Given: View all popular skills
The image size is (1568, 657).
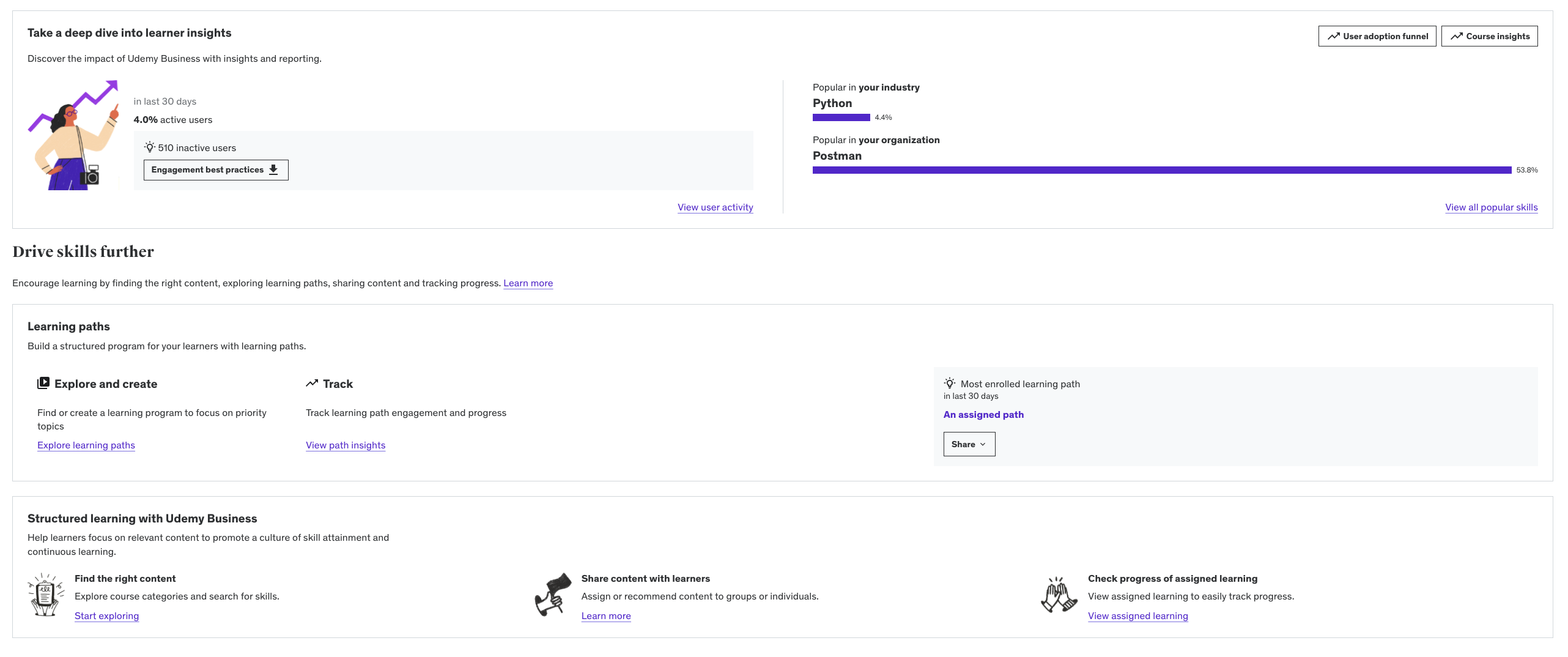Looking at the screenshot, I should pos(1491,207).
